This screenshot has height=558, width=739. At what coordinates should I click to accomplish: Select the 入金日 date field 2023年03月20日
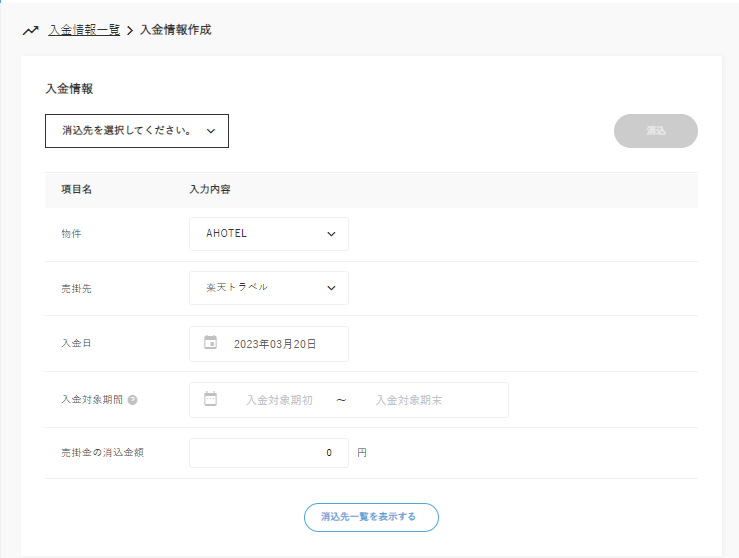(275, 343)
